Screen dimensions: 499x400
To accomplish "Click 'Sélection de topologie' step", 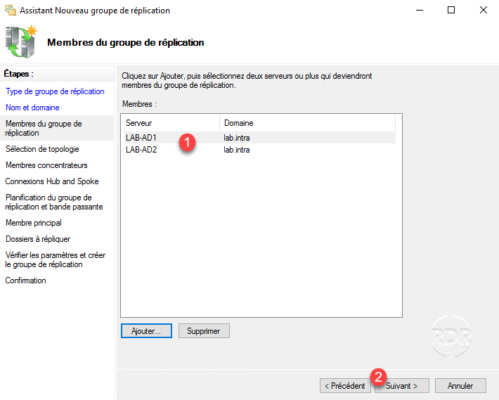I will click(42, 149).
